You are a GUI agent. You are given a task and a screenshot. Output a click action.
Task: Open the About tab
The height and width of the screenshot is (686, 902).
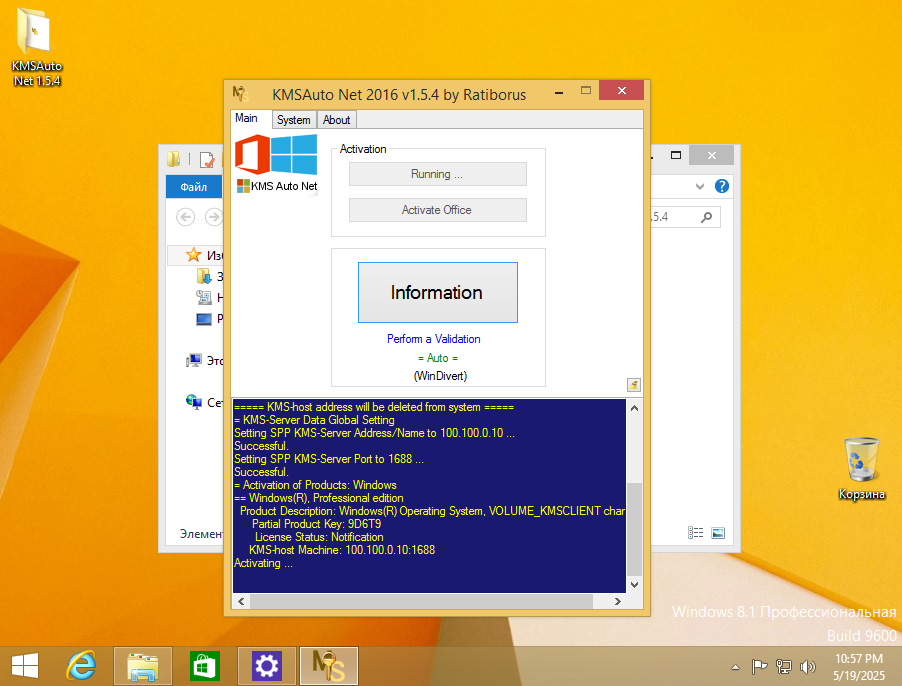click(336, 119)
